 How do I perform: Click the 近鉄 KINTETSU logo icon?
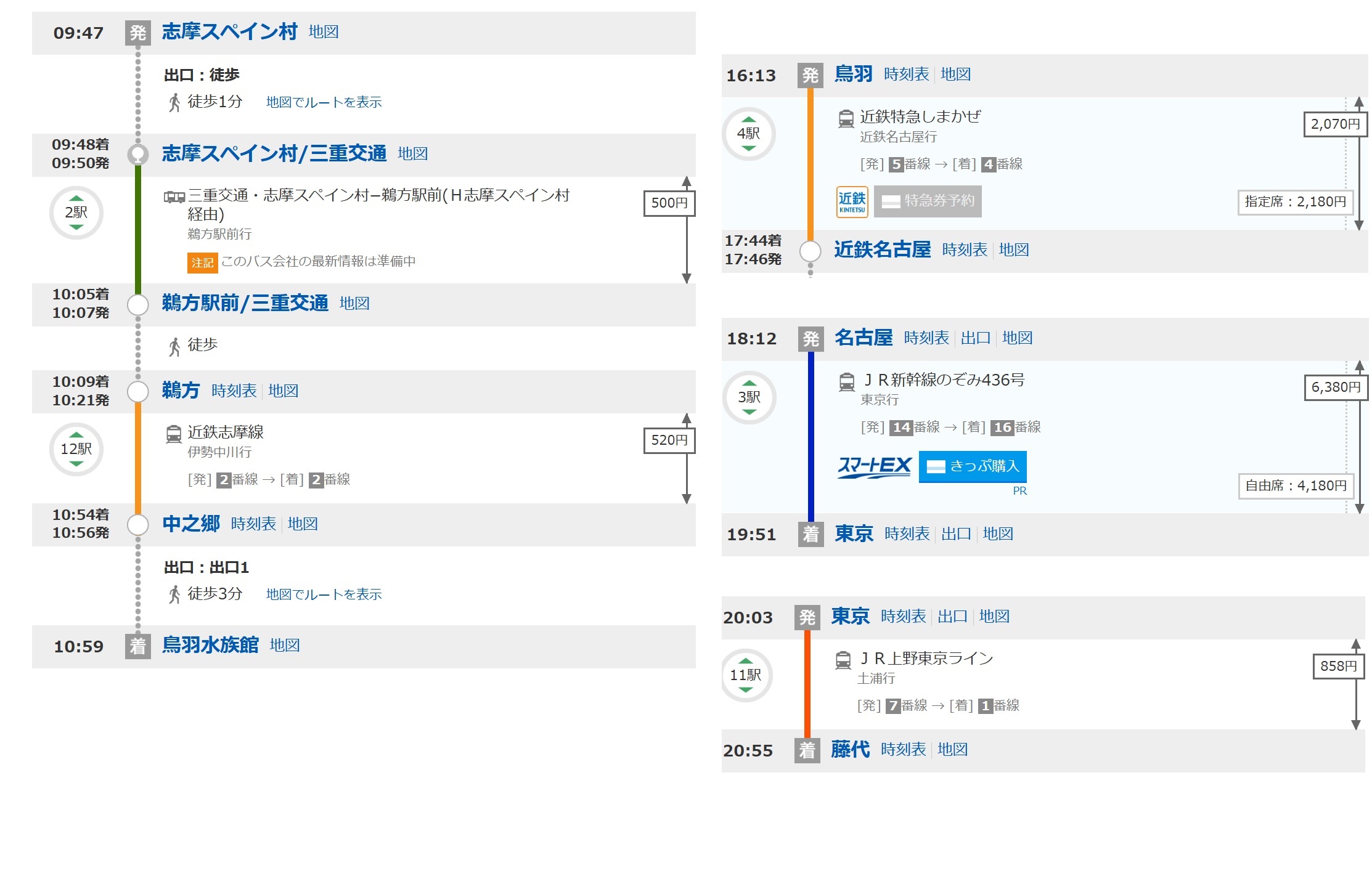pos(852,201)
